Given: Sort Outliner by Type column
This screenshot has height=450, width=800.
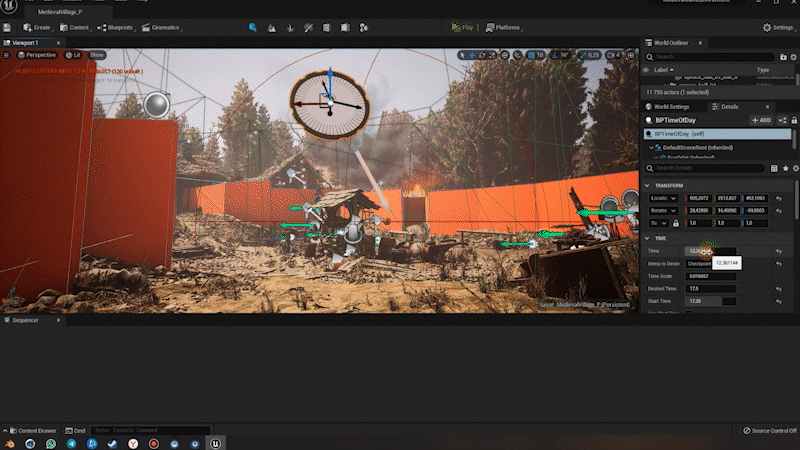Looking at the screenshot, I should [x=763, y=70].
